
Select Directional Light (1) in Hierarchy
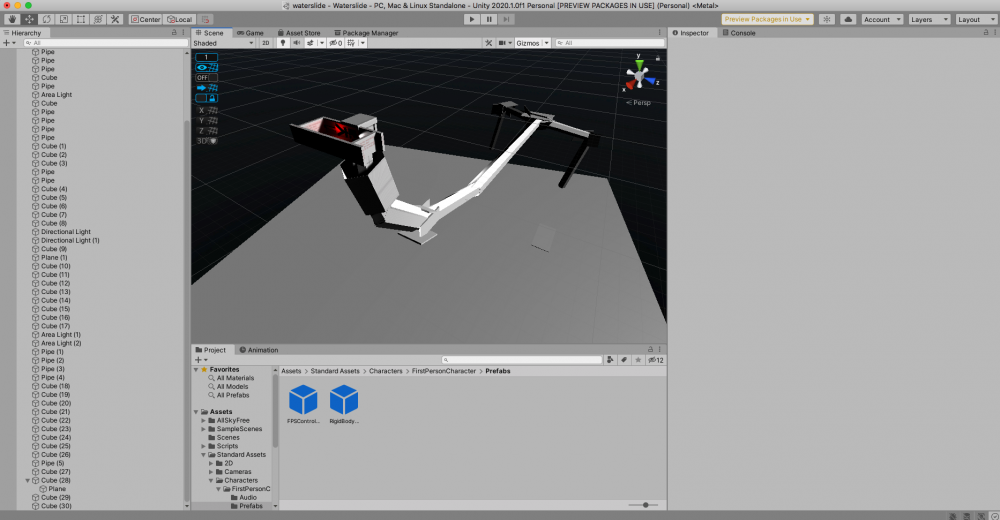70,241
